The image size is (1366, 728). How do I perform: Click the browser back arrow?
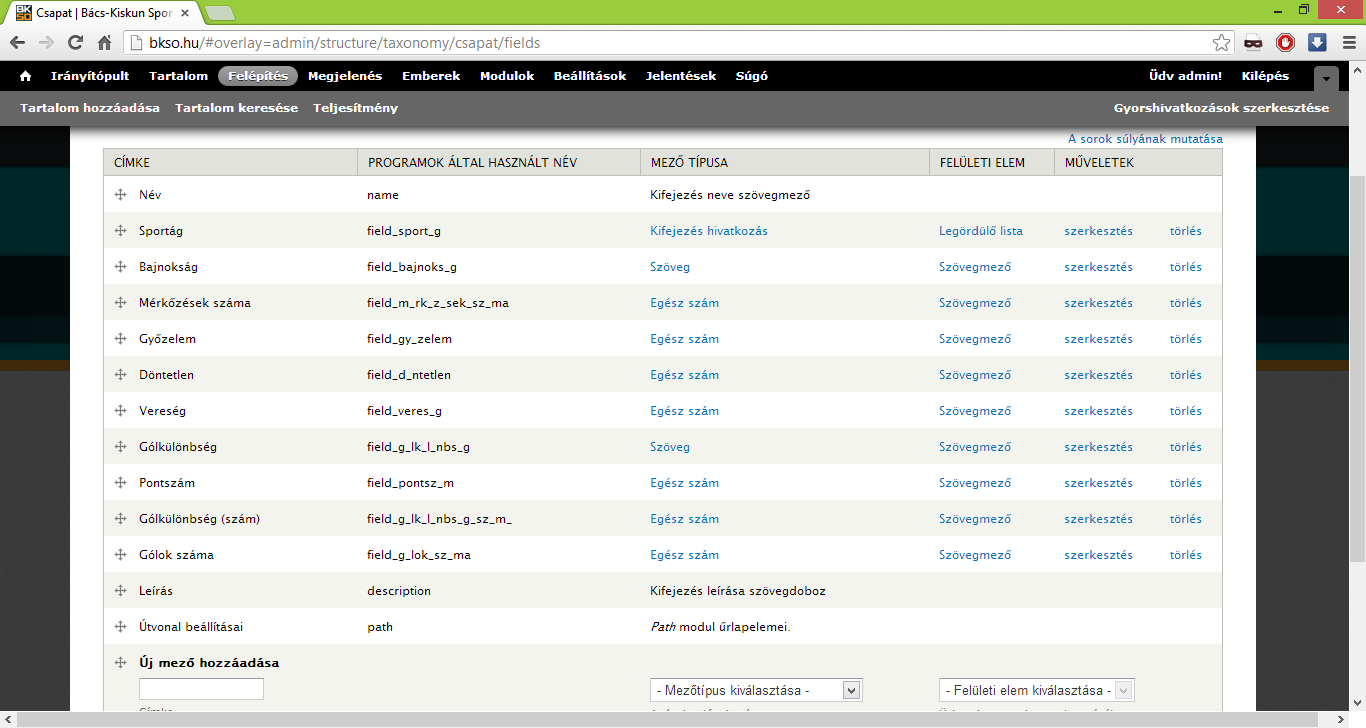click(x=17, y=43)
